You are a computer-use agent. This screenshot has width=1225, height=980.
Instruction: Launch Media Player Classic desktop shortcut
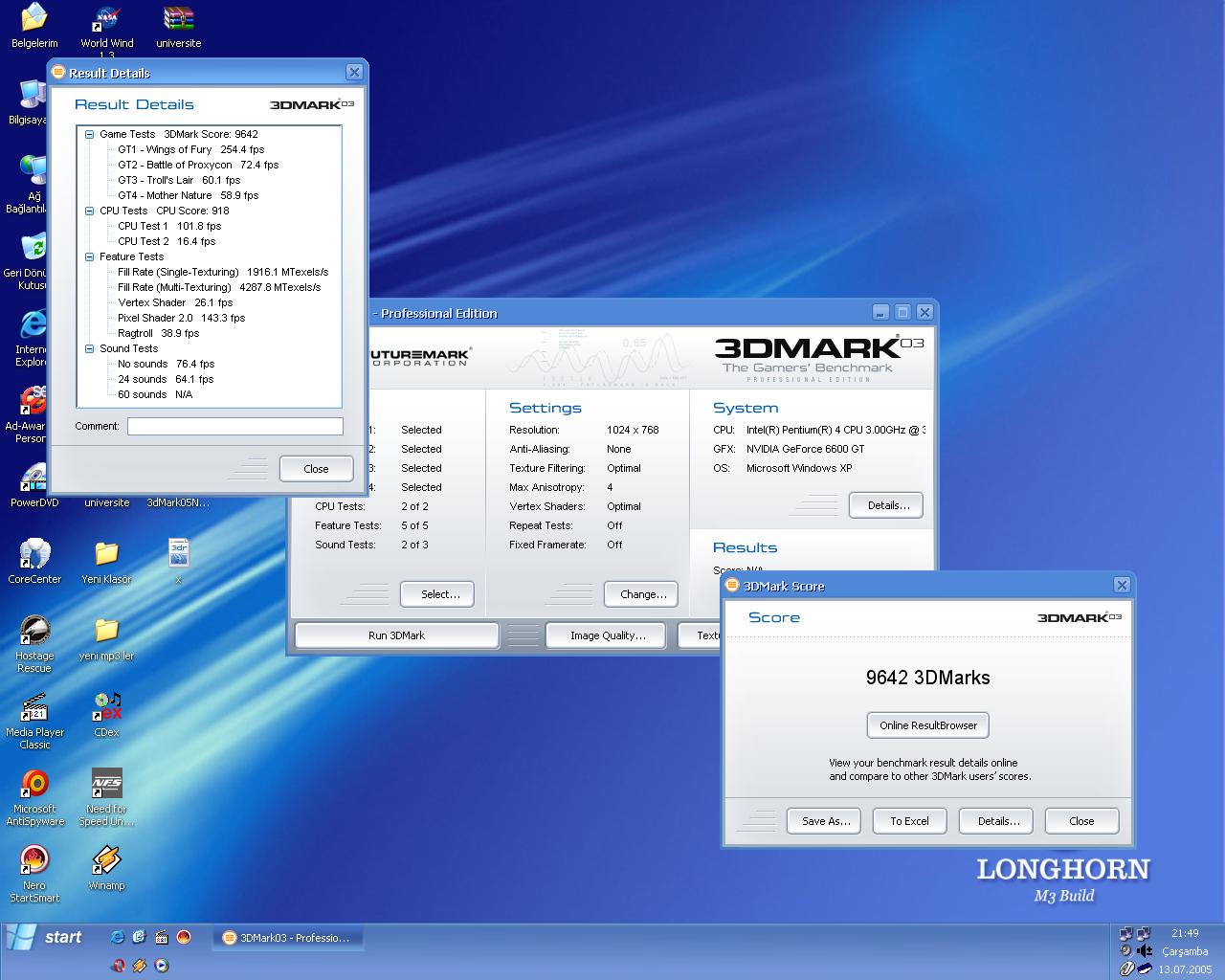click(x=34, y=721)
